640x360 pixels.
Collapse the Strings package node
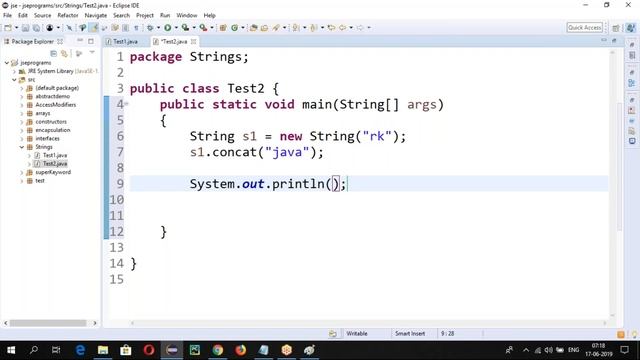click(22, 147)
